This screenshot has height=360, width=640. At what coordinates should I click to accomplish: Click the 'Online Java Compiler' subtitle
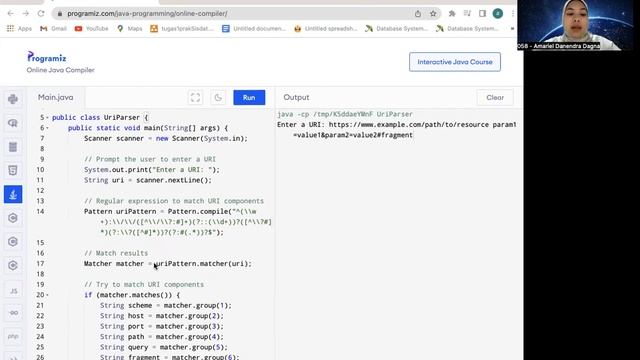pyautogui.click(x=60, y=70)
